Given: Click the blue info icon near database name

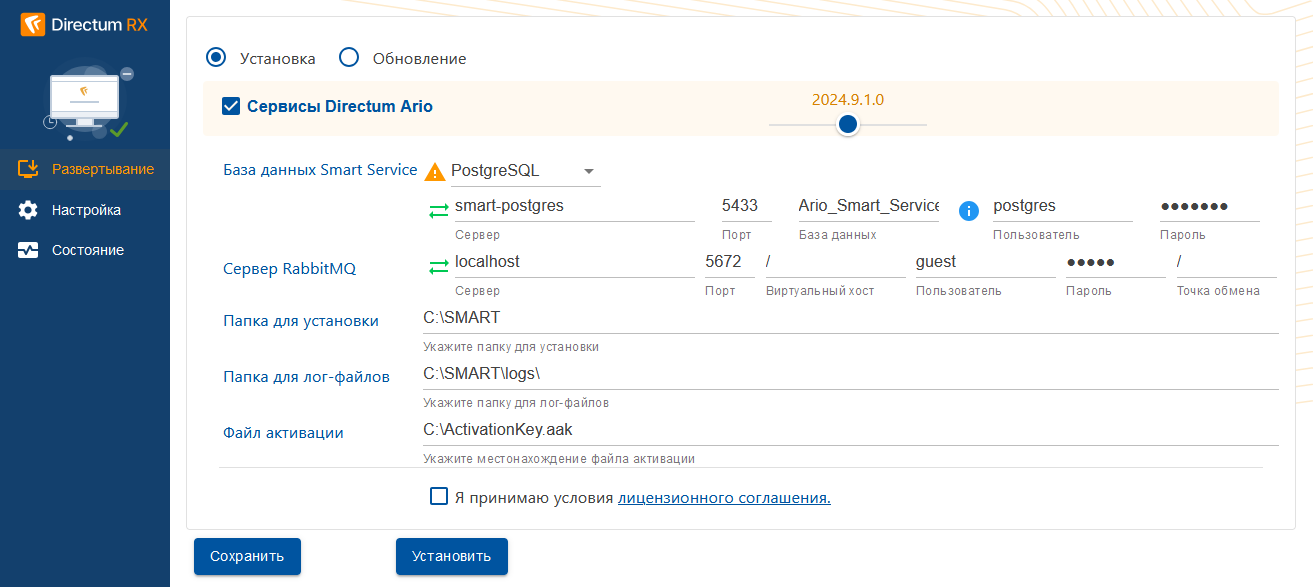Looking at the screenshot, I should tap(968, 211).
